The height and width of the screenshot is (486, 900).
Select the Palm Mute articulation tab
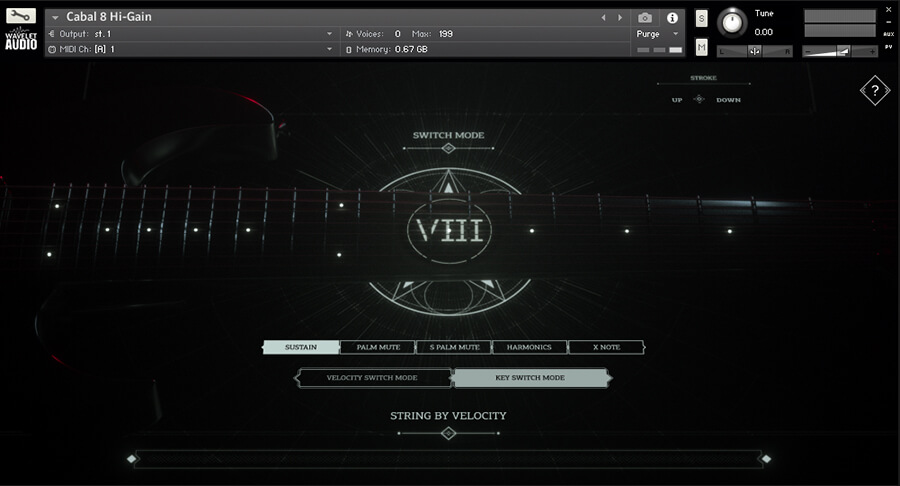(x=378, y=347)
